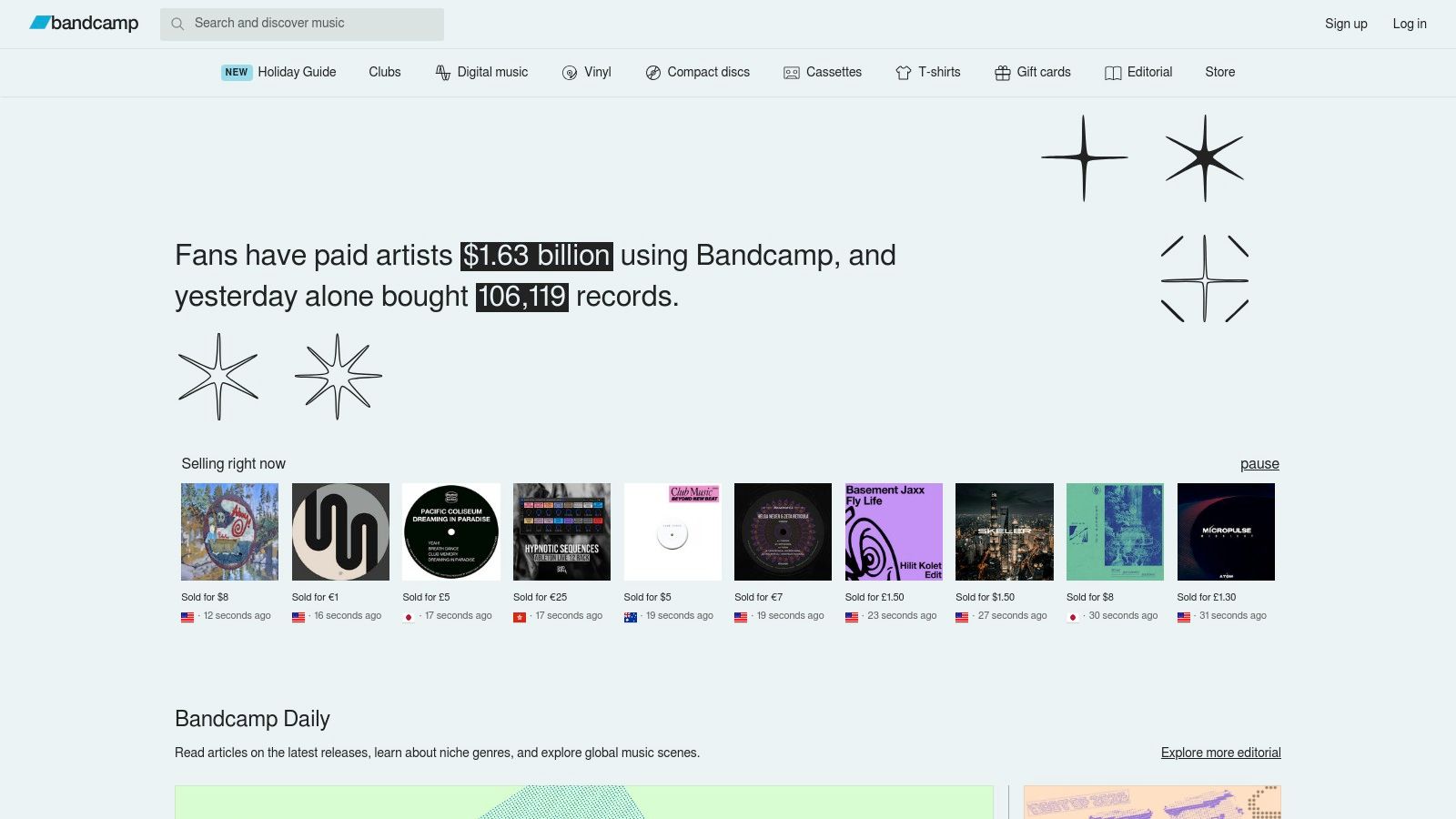
Task: Open the Basement Jaxx Fly Life record
Action: 894,531
